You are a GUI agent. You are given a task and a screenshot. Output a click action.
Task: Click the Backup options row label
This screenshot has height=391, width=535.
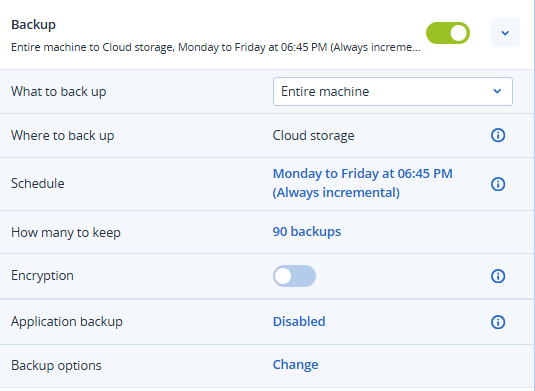pyautogui.click(x=56, y=366)
